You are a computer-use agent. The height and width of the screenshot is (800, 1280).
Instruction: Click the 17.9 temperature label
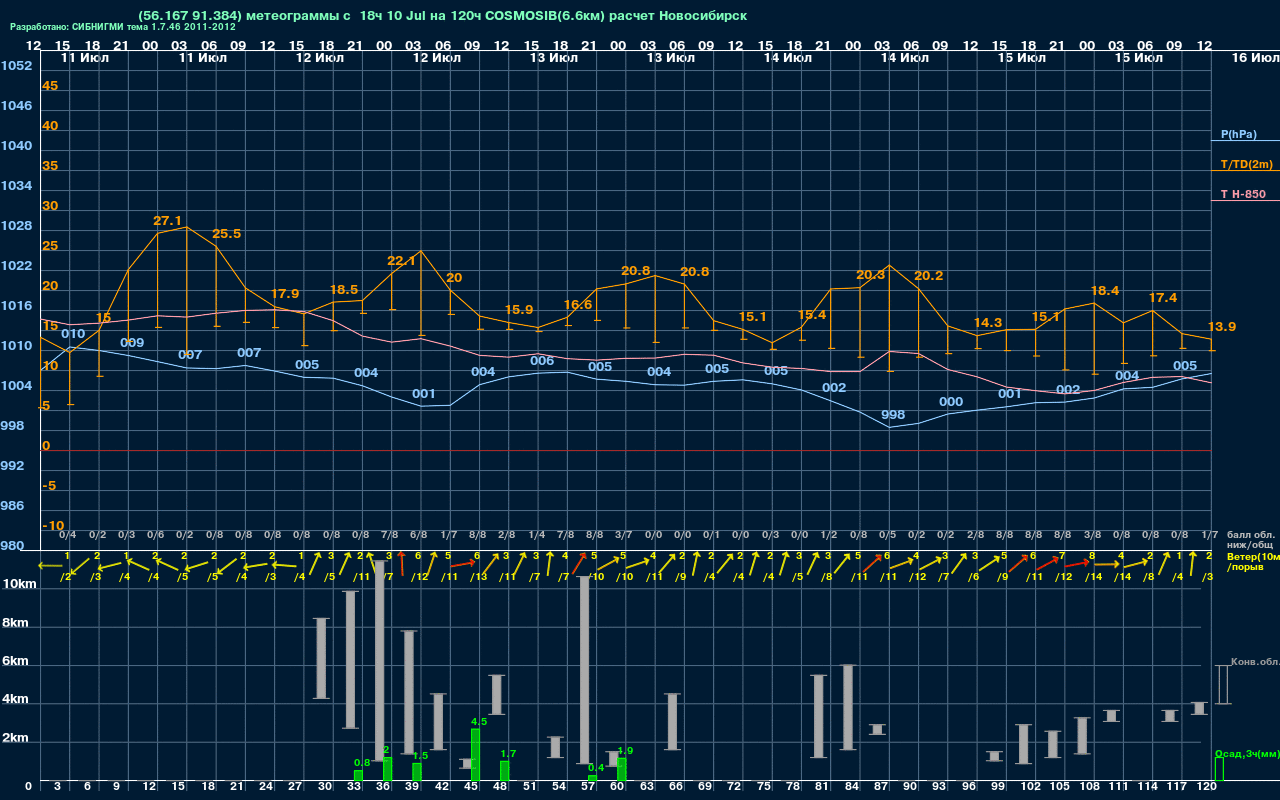(285, 294)
